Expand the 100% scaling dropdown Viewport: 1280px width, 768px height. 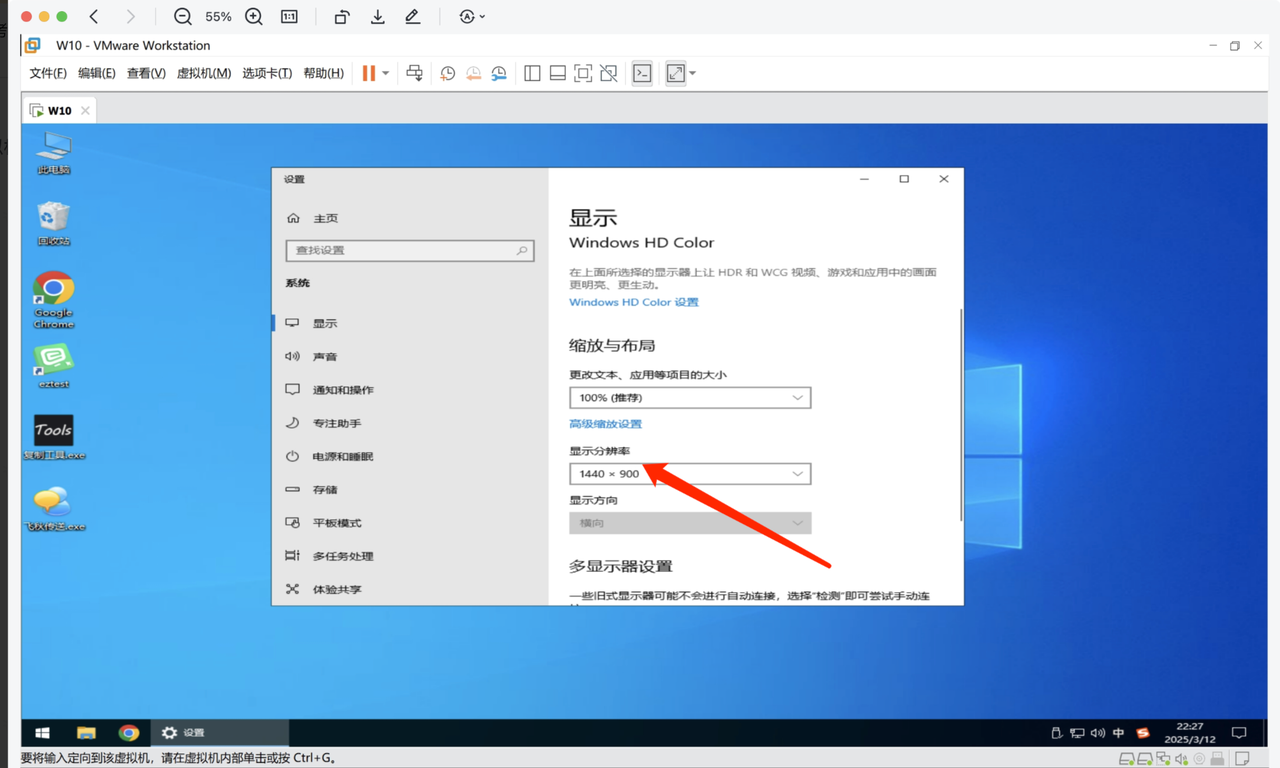click(x=689, y=398)
